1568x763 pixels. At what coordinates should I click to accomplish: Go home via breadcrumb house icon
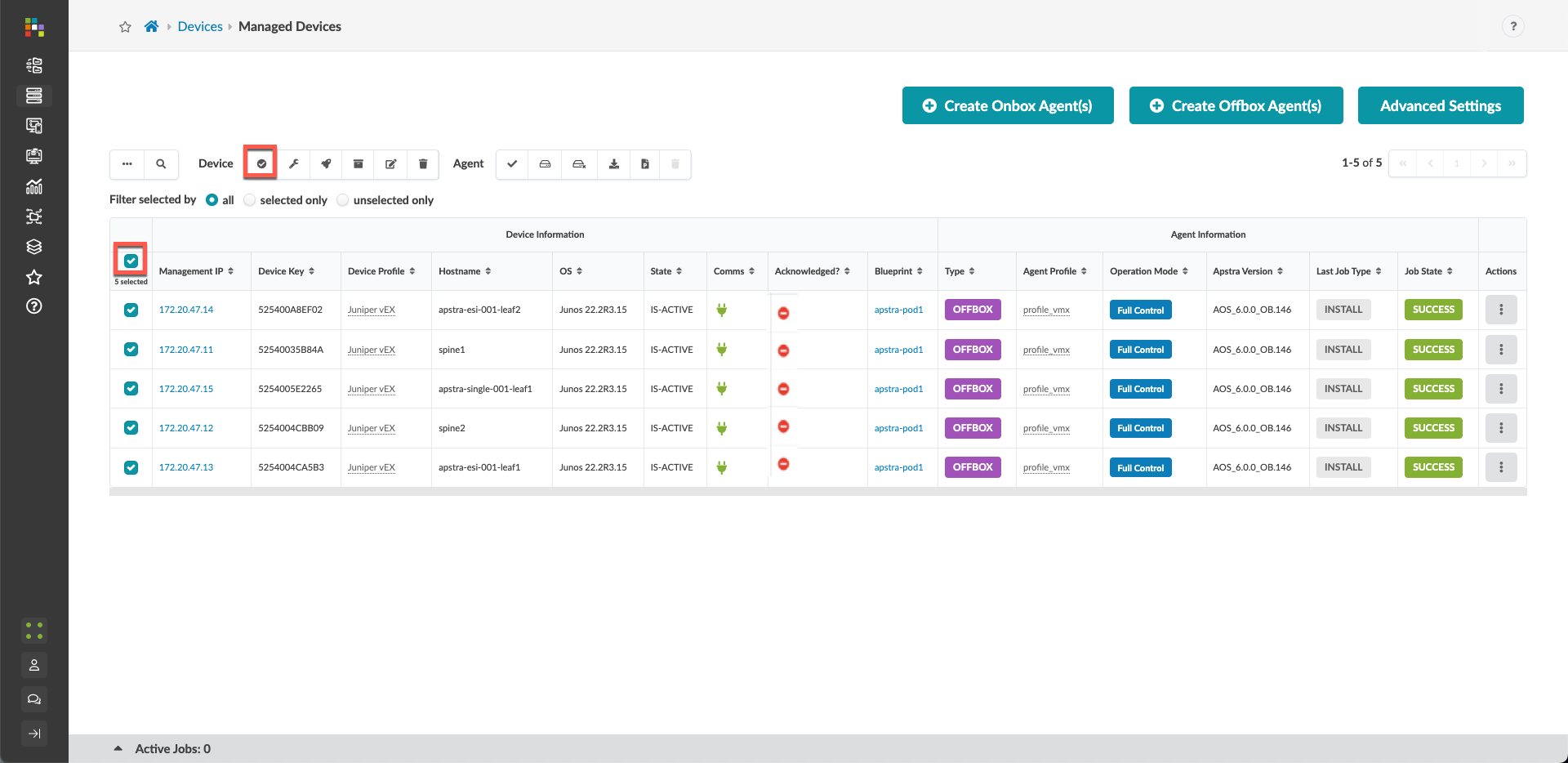[x=151, y=27]
